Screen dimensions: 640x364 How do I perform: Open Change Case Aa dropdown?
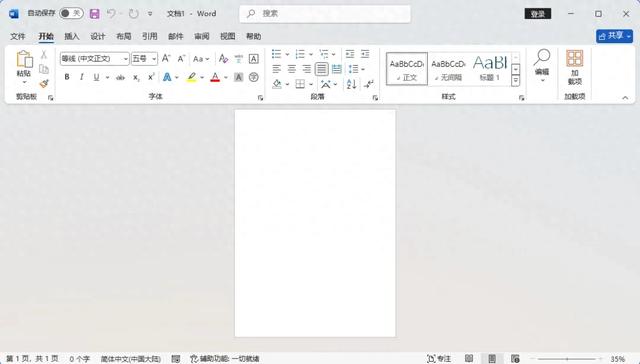coord(201,59)
